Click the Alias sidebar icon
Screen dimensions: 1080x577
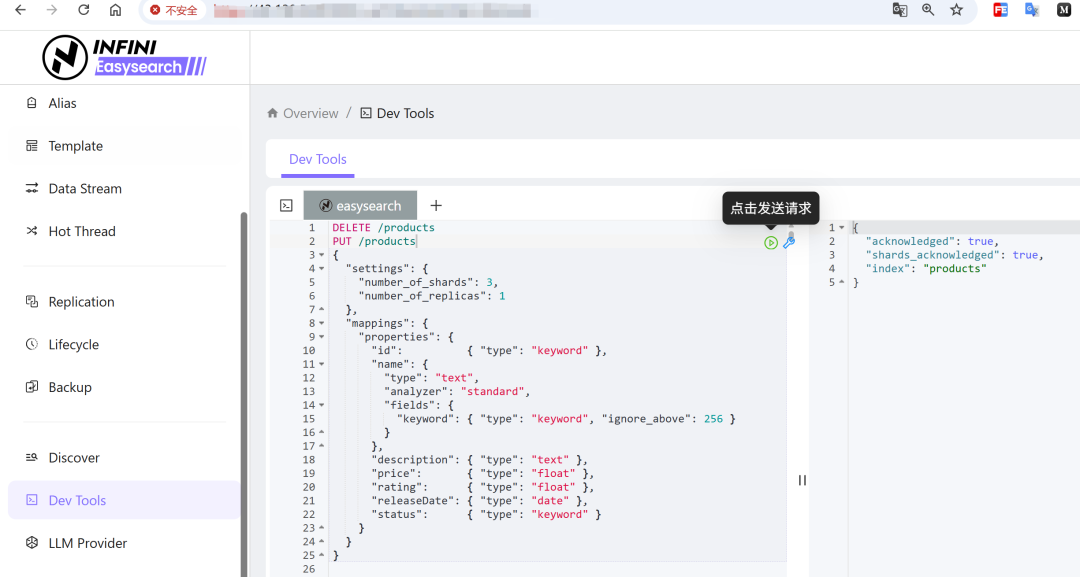32,103
